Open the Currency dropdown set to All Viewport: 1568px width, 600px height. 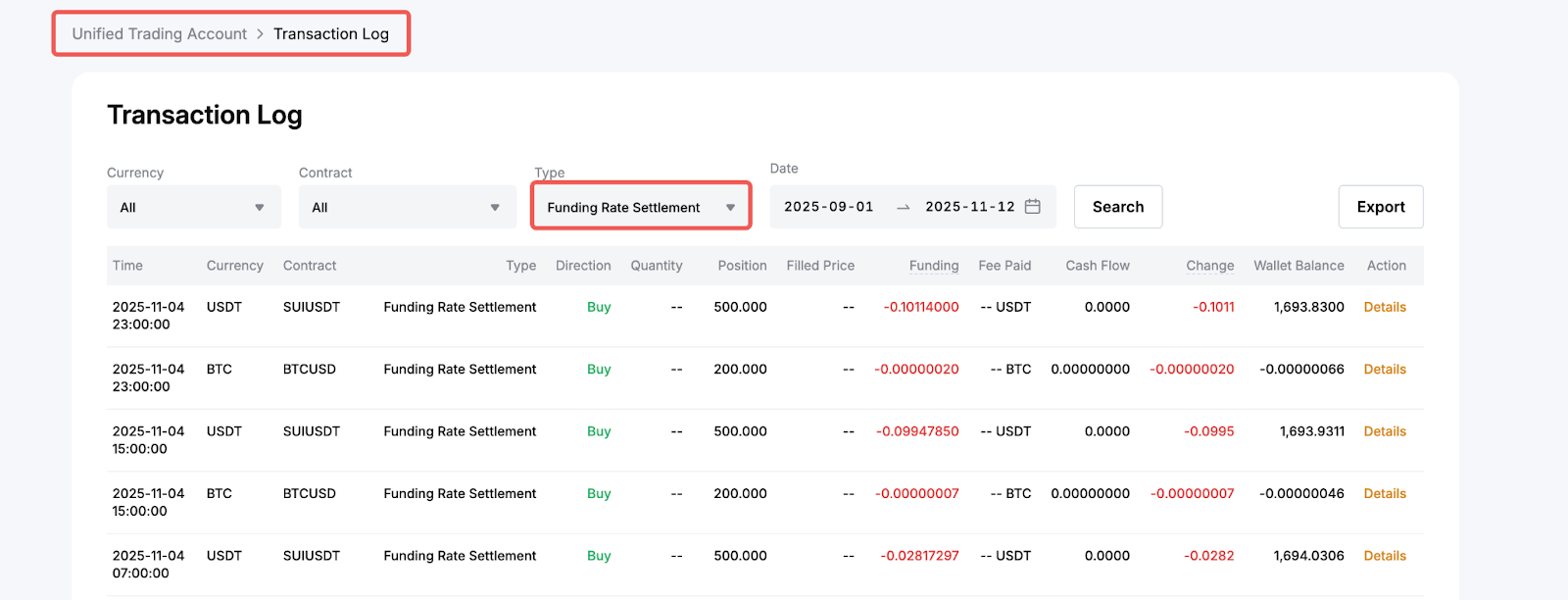(x=193, y=207)
